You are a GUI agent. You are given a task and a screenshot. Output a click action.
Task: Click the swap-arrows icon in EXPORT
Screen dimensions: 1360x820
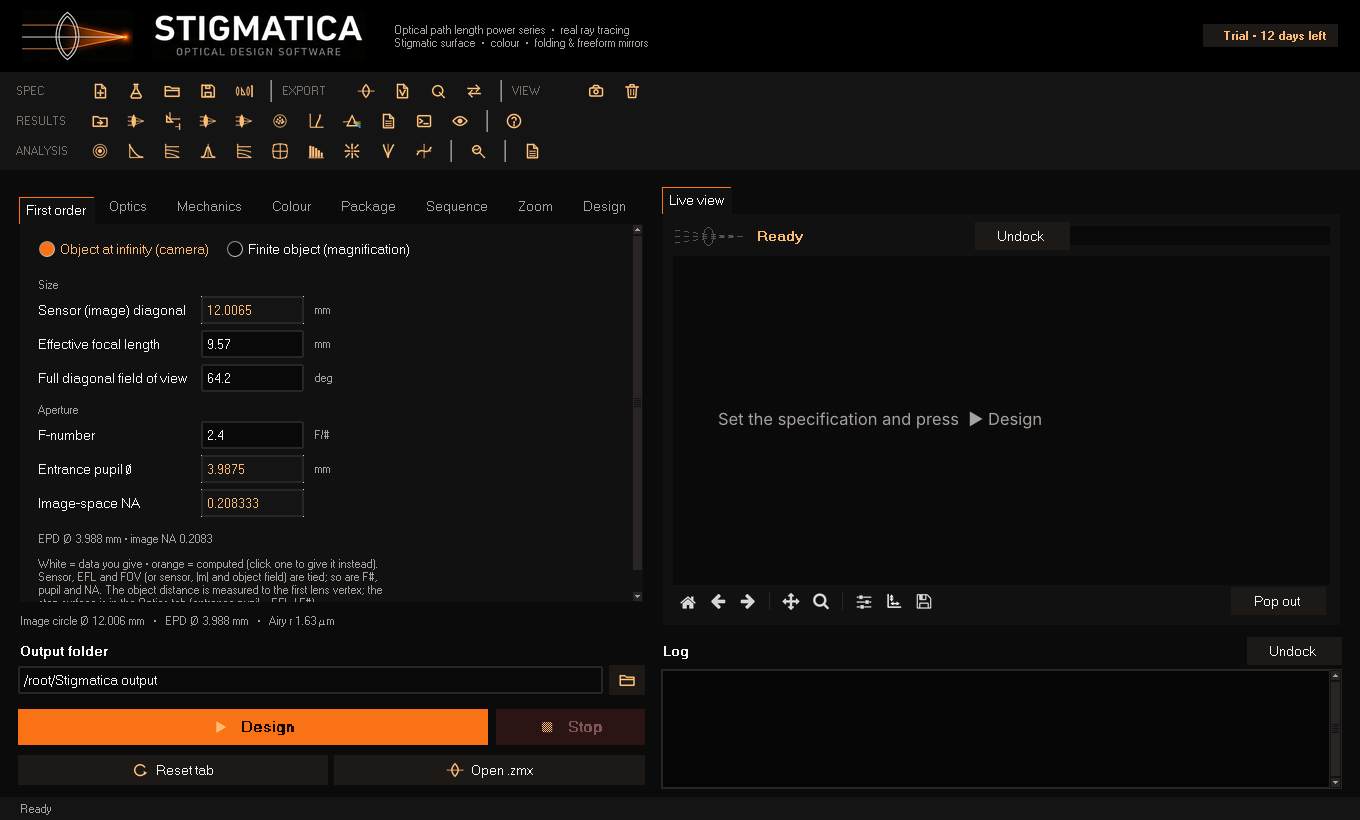(474, 91)
